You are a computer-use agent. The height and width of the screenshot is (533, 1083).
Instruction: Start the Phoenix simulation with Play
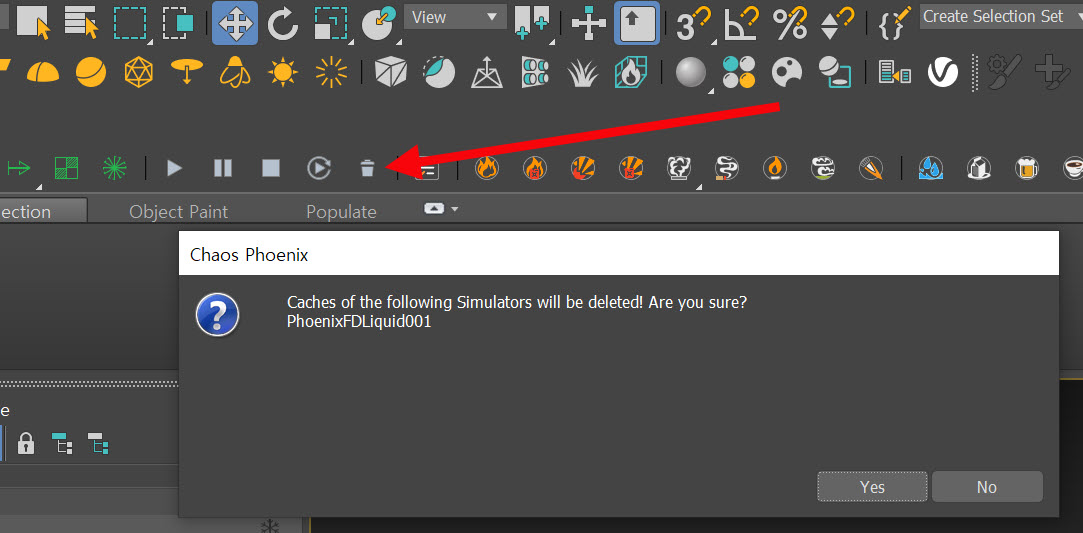click(174, 168)
